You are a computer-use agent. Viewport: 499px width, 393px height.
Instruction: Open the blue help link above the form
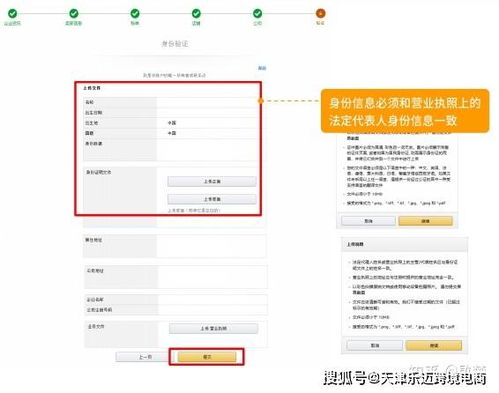pyautogui.click(x=262, y=68)
